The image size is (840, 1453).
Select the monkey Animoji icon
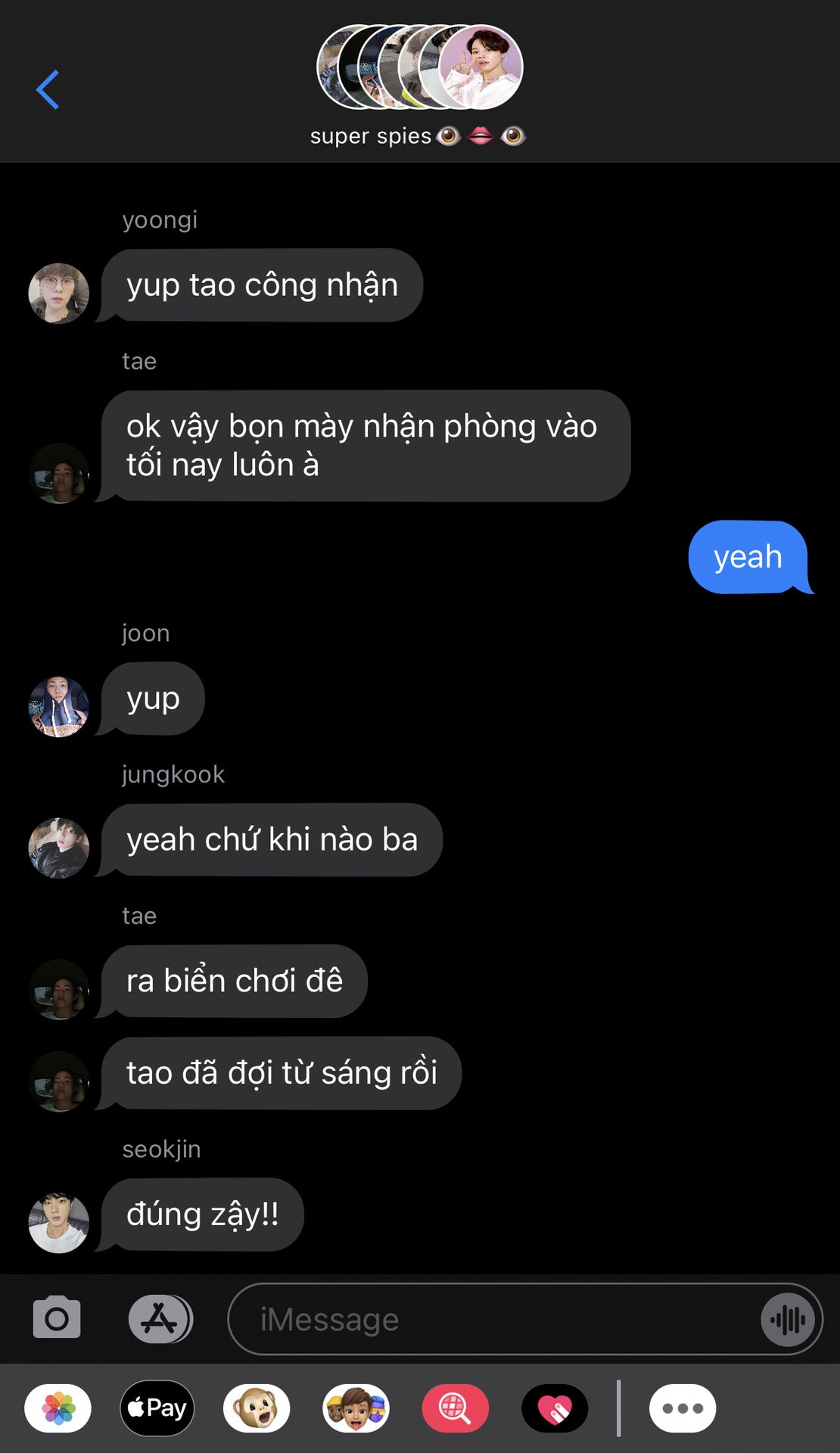pos(257,1408)
